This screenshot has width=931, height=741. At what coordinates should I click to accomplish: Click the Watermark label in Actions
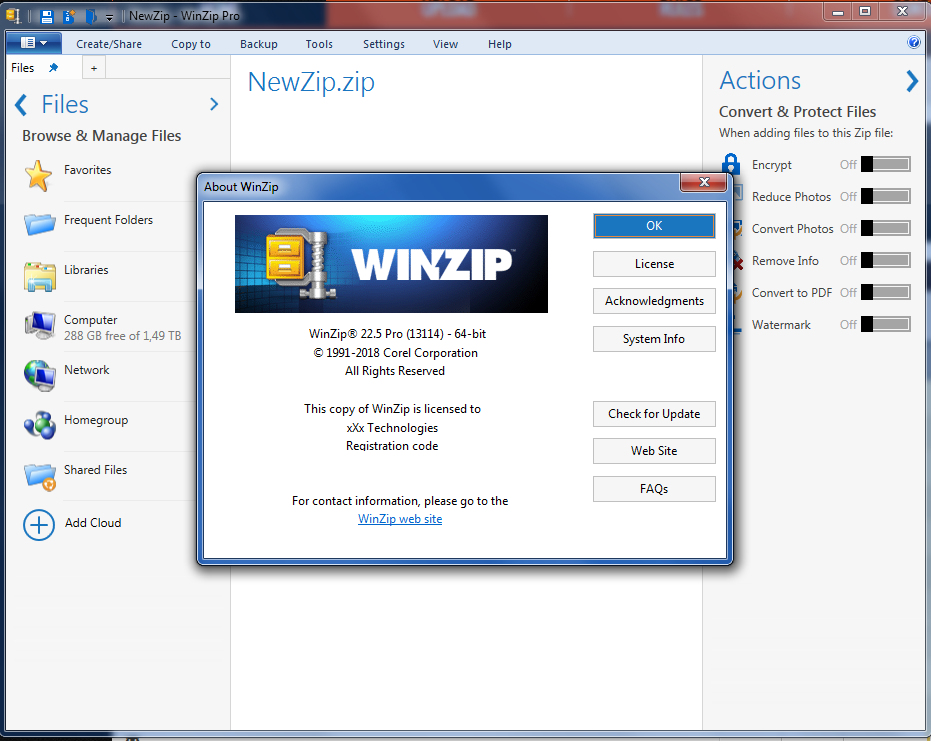click(781, 325)
